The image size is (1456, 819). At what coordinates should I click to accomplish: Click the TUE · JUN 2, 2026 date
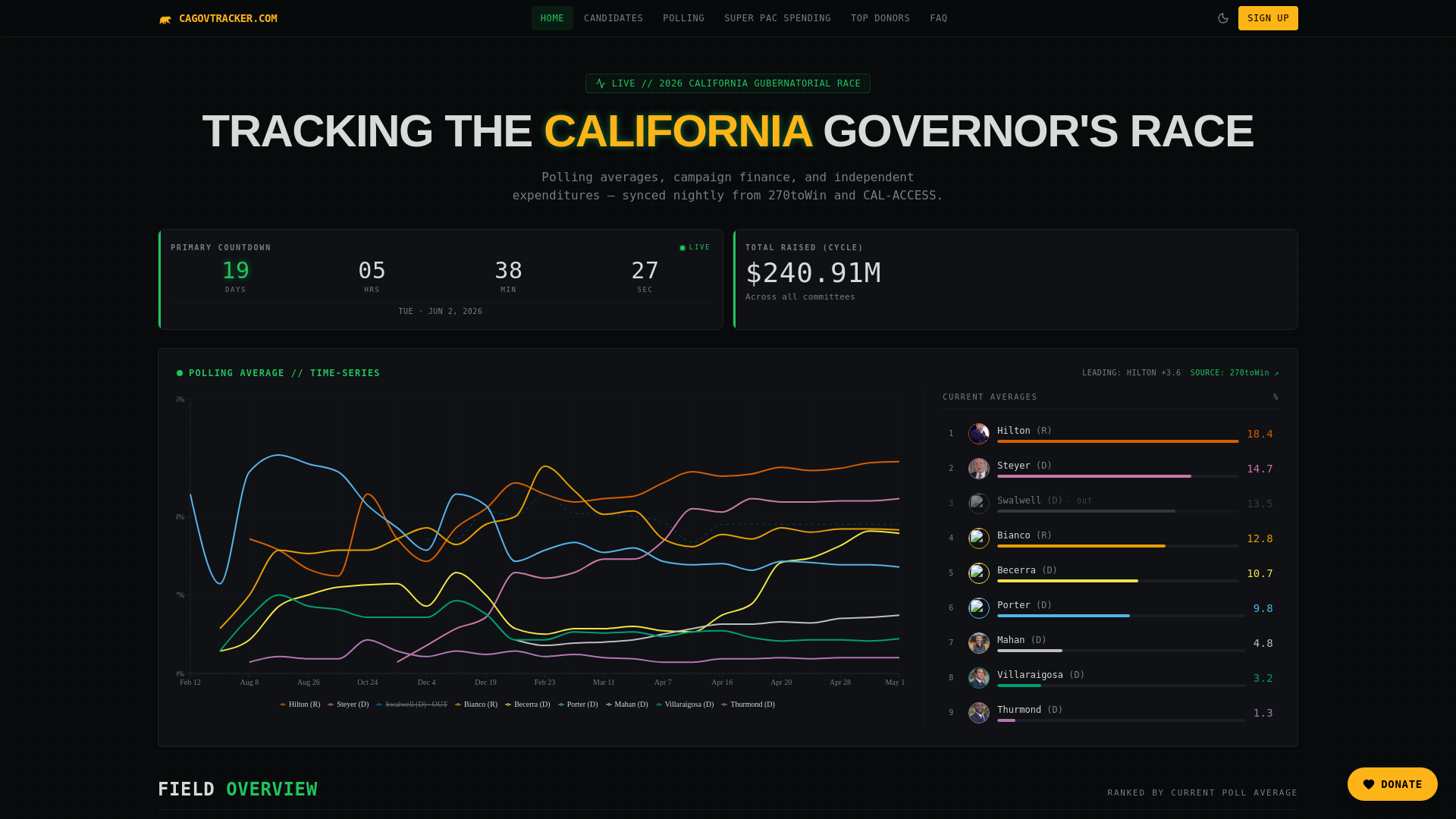click(441, 312)
